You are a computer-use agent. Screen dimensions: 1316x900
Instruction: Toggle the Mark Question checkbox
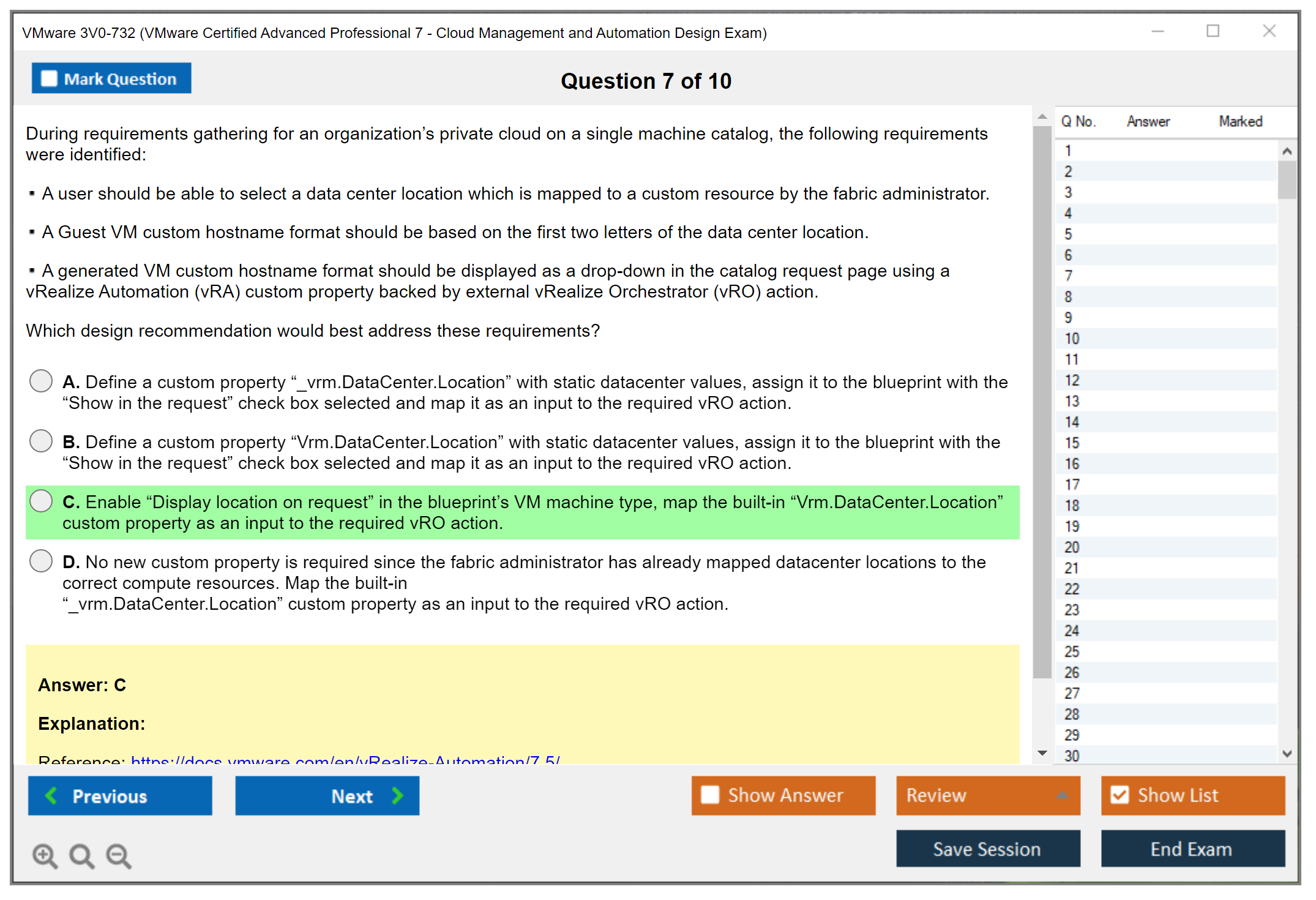click(x=49, y=78)
